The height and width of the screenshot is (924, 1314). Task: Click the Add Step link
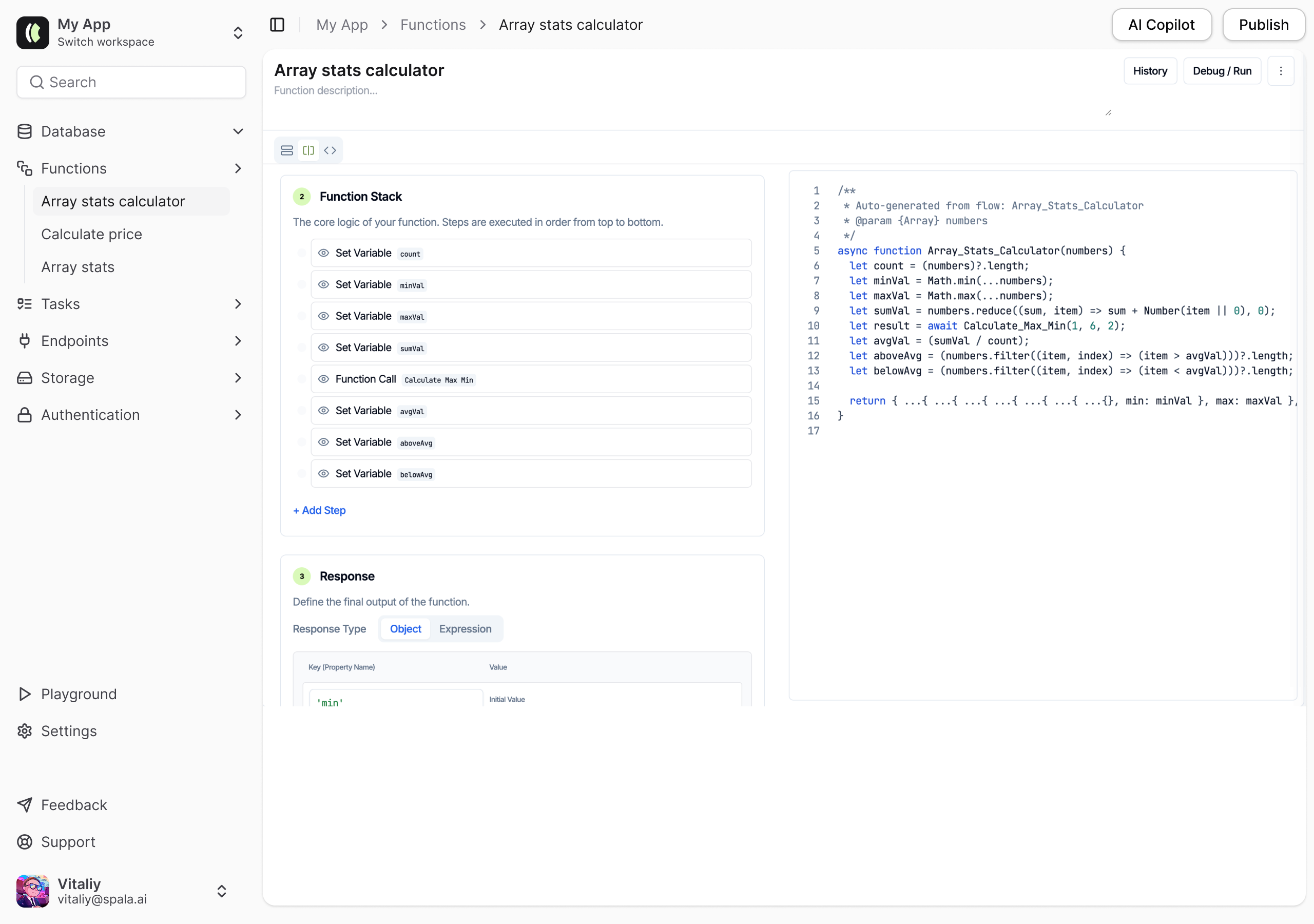point(319,510)
